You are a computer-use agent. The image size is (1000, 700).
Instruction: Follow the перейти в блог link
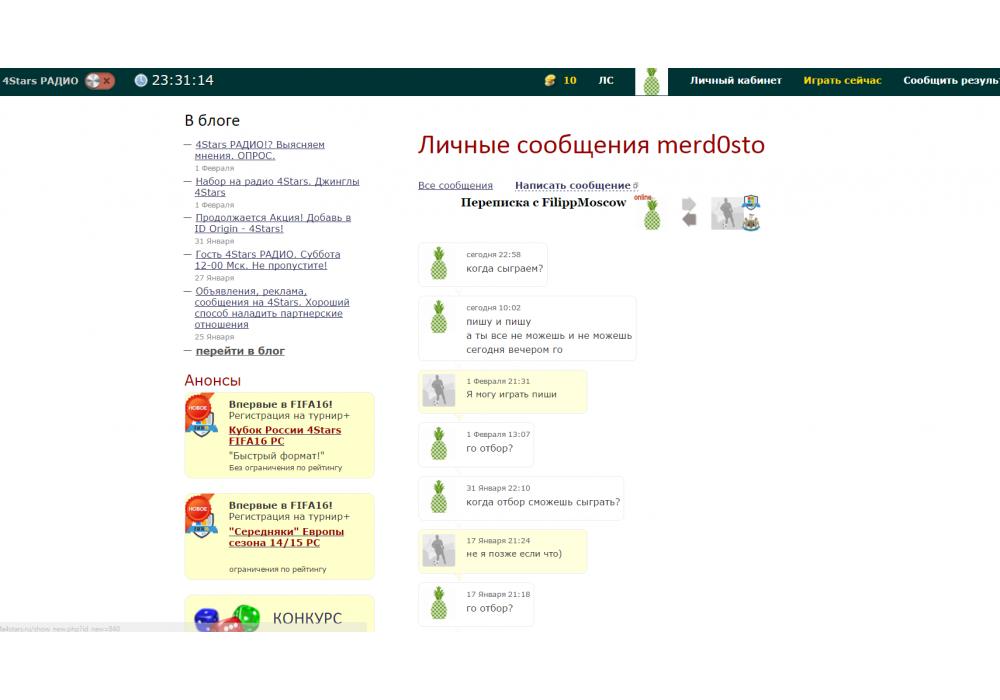[x=240, y=351]
